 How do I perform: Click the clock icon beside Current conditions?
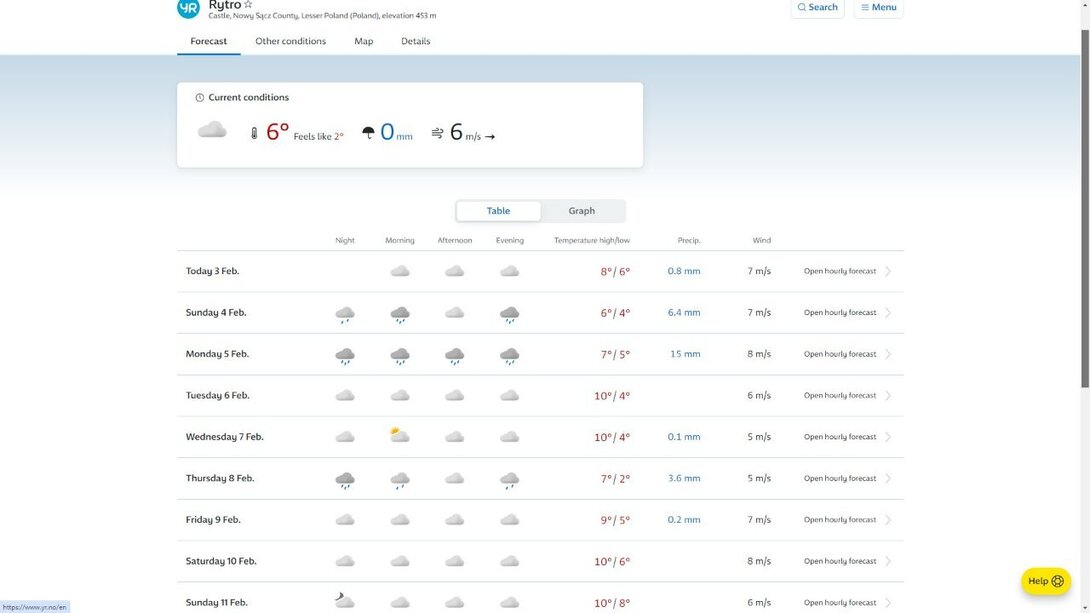pos(200,98)
